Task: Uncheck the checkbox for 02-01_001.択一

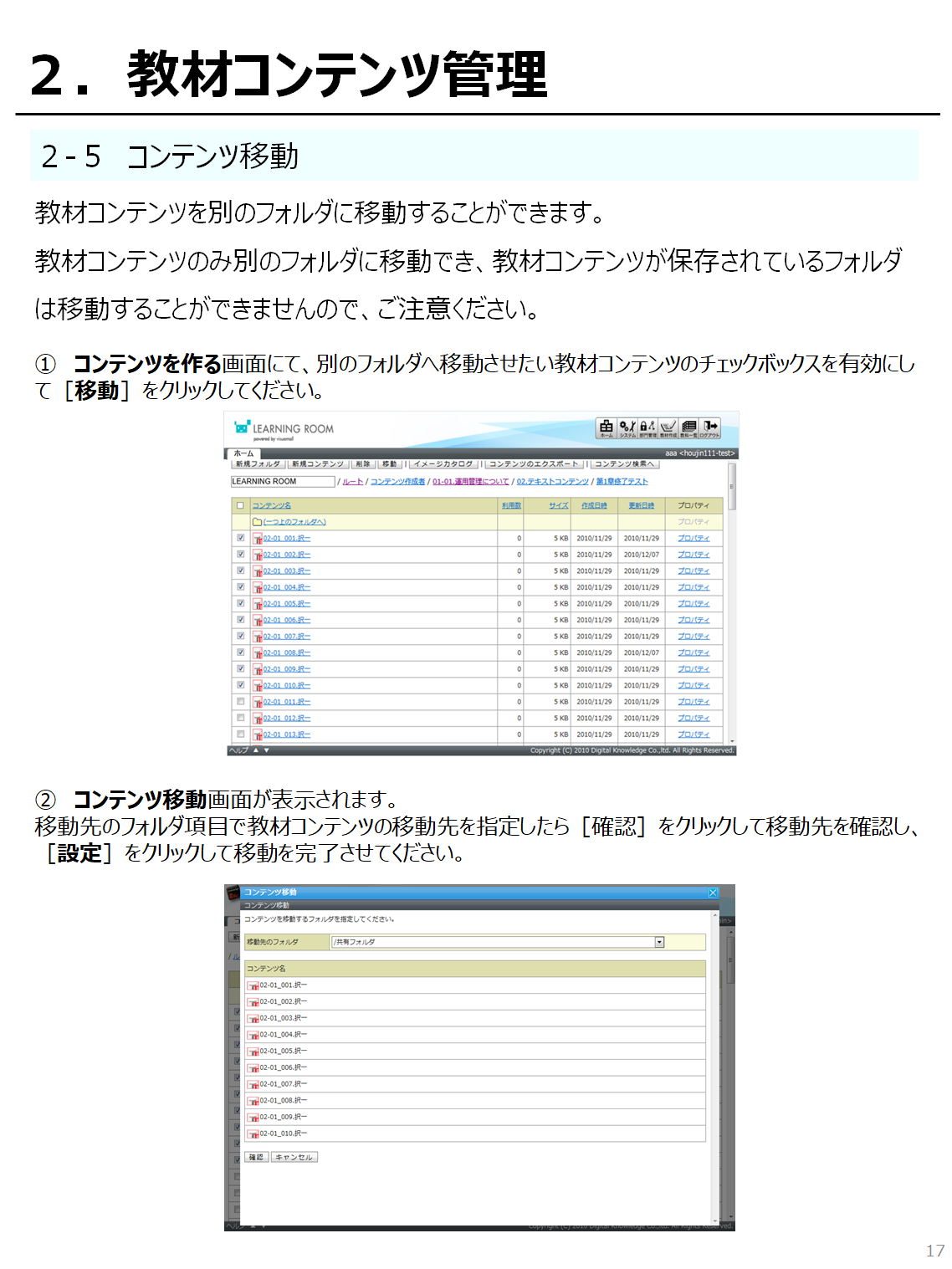Action: 241,538
